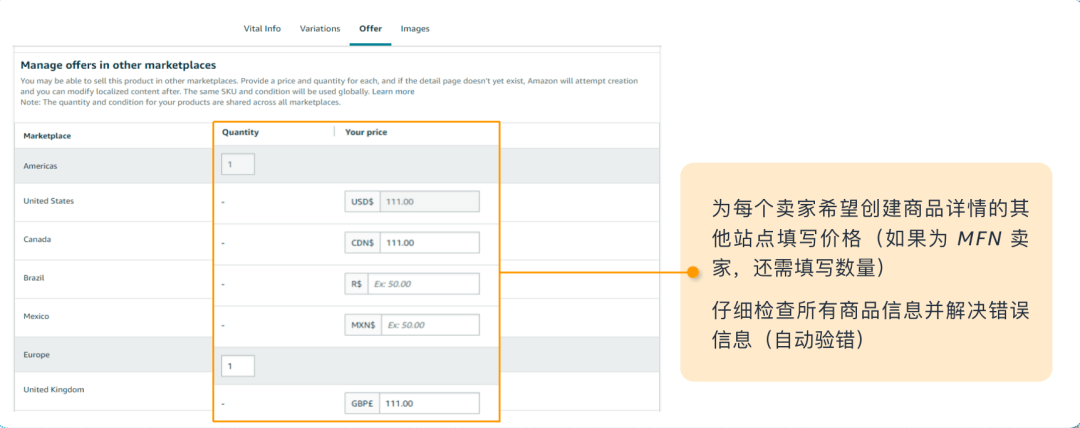
Task: Click the Mexico MXN$ price field
Action: [429, 325]
